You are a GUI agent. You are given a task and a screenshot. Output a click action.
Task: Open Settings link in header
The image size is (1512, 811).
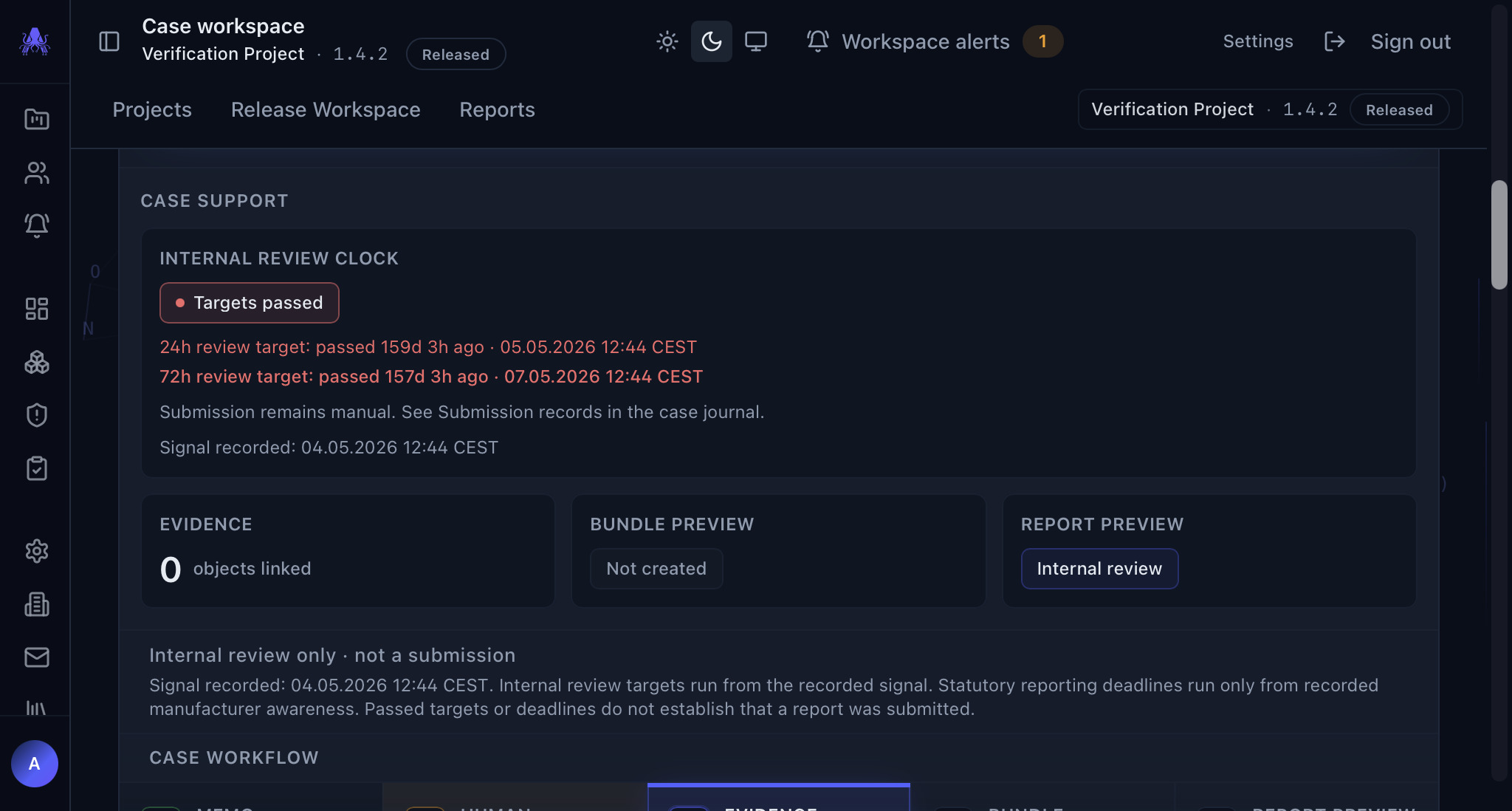[x=1258, y=41]
